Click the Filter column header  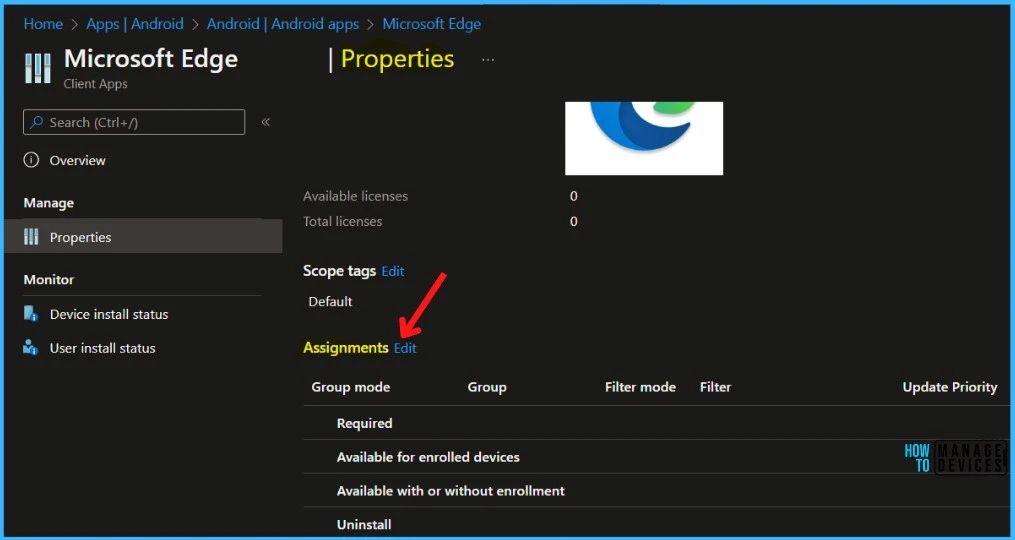pyautogui.click(x=715, y=387)
